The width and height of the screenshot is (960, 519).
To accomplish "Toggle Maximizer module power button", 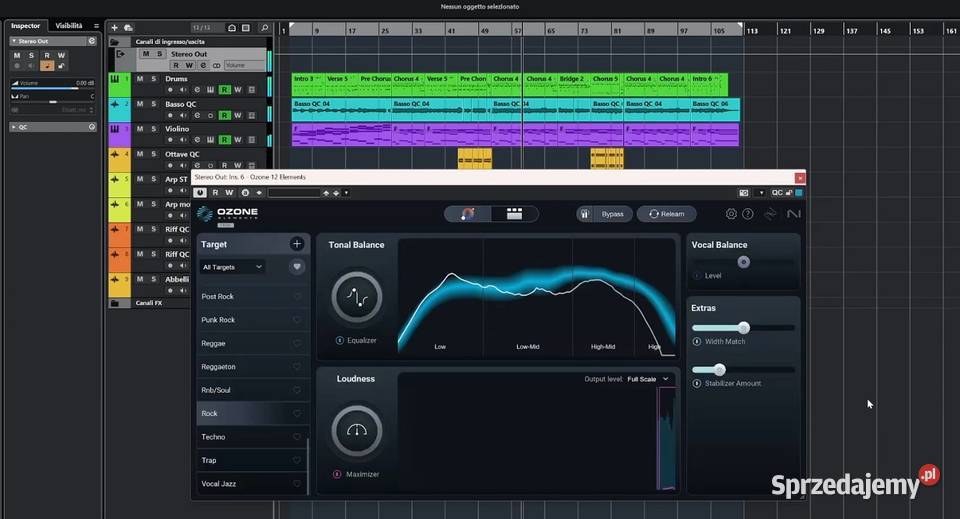I will (x=337, y=474).
